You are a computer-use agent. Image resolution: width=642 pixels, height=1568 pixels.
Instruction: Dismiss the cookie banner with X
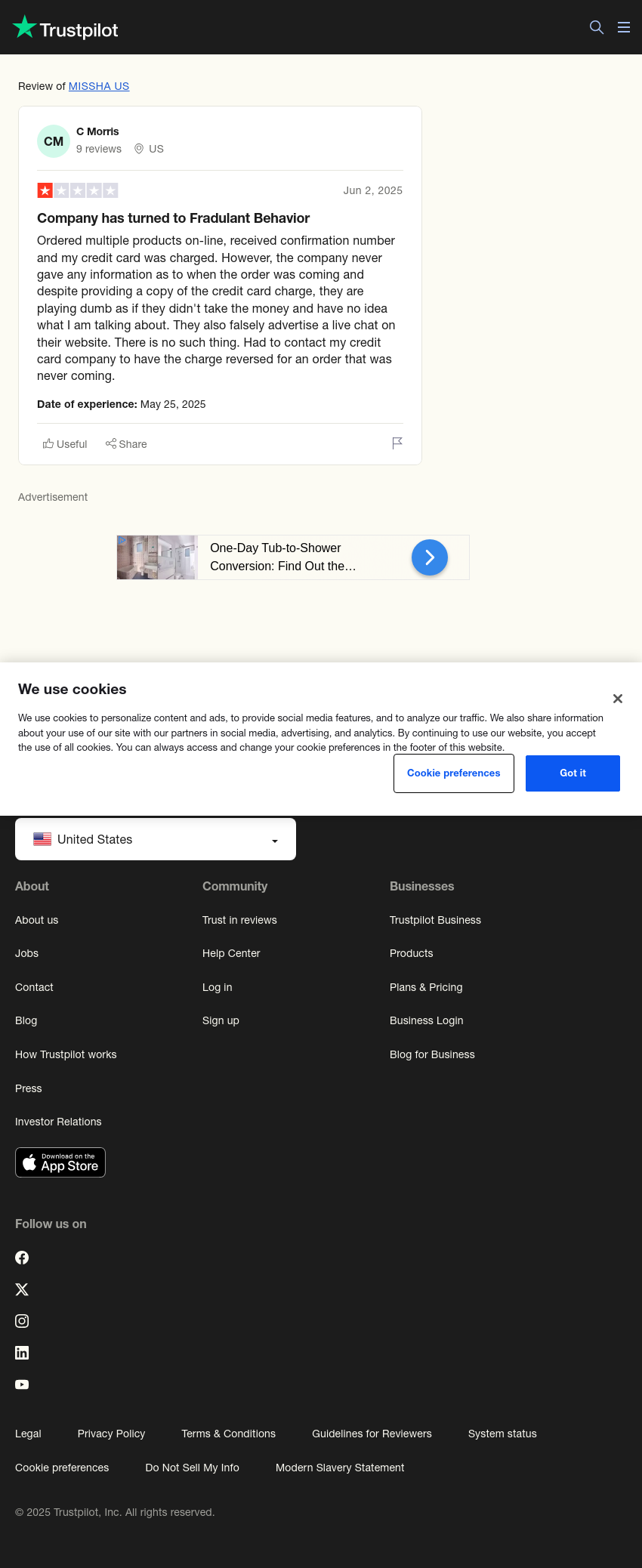tap(618, 699)
